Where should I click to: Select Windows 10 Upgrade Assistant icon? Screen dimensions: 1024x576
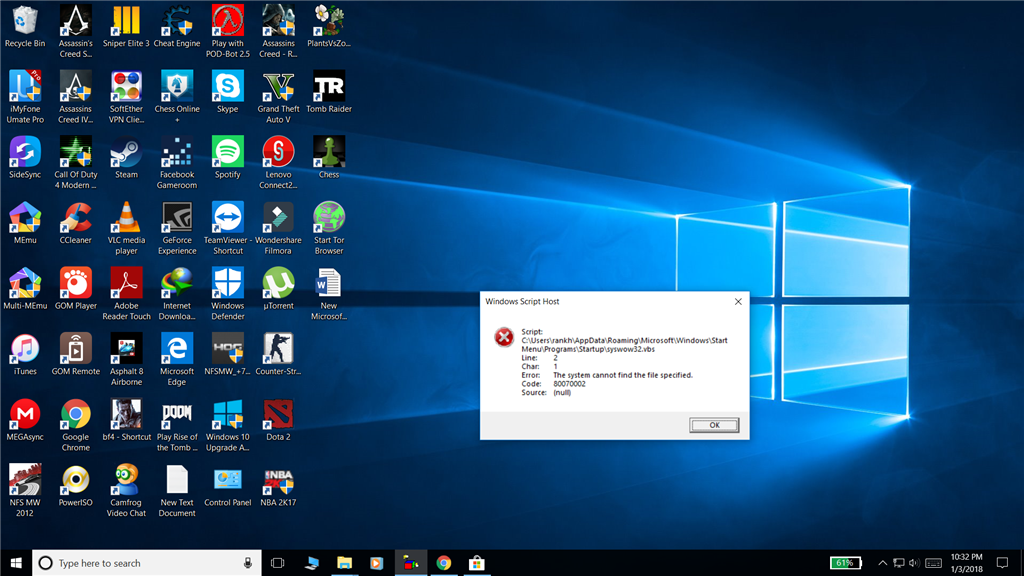tap(228, 424)
